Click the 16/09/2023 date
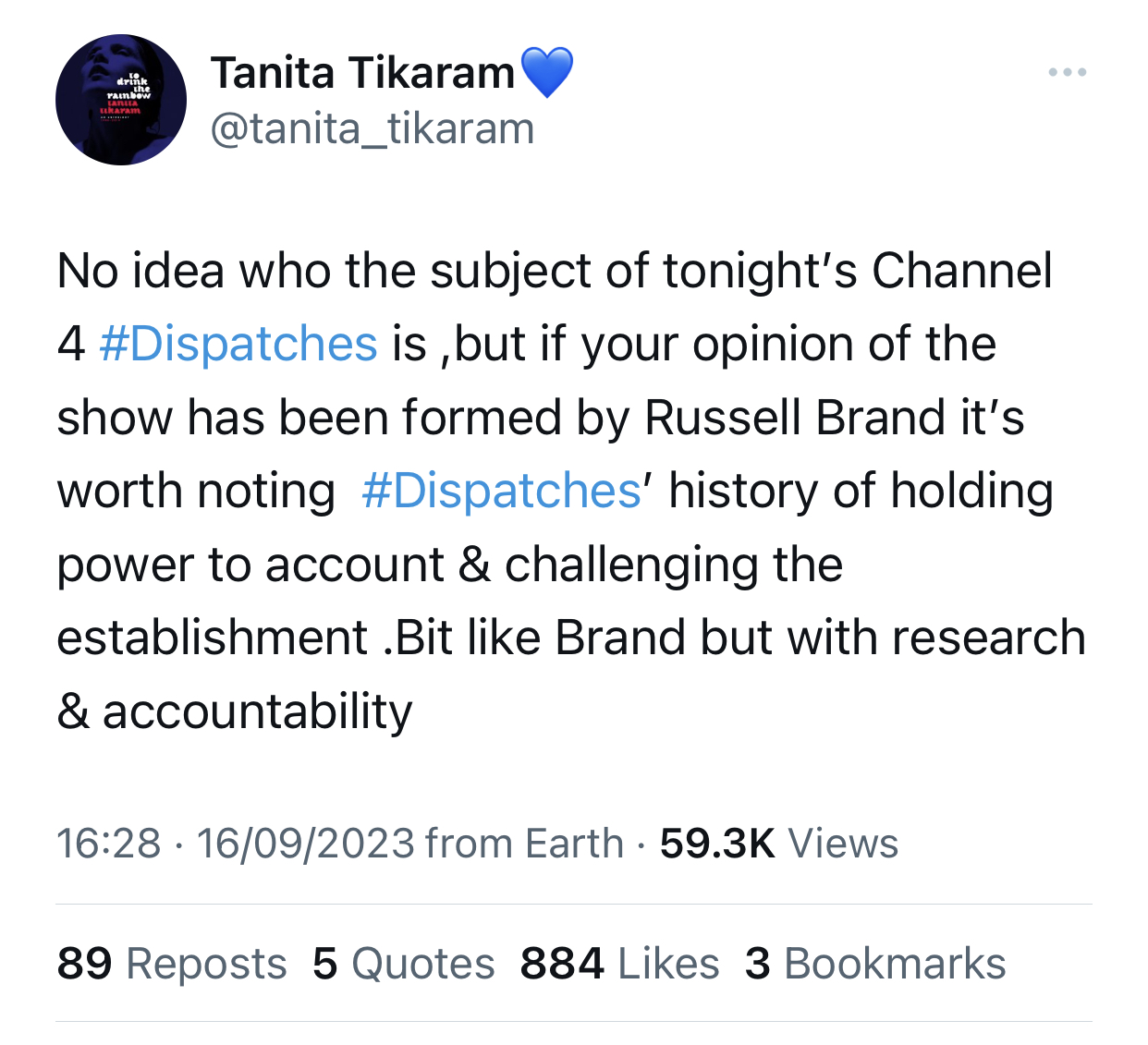Screen dimensions: 1148x1045 pyautogui.click(x=305, y=843)
